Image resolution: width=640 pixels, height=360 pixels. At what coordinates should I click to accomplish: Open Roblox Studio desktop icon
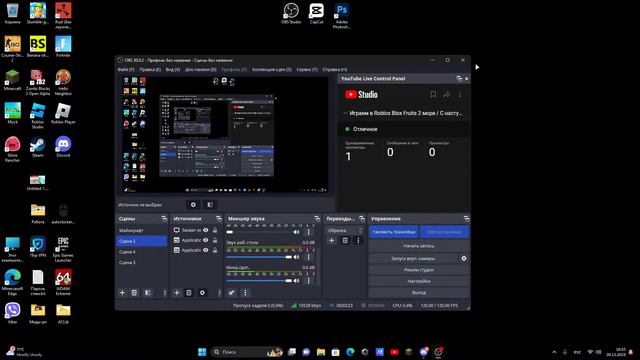tap(38, 116)
